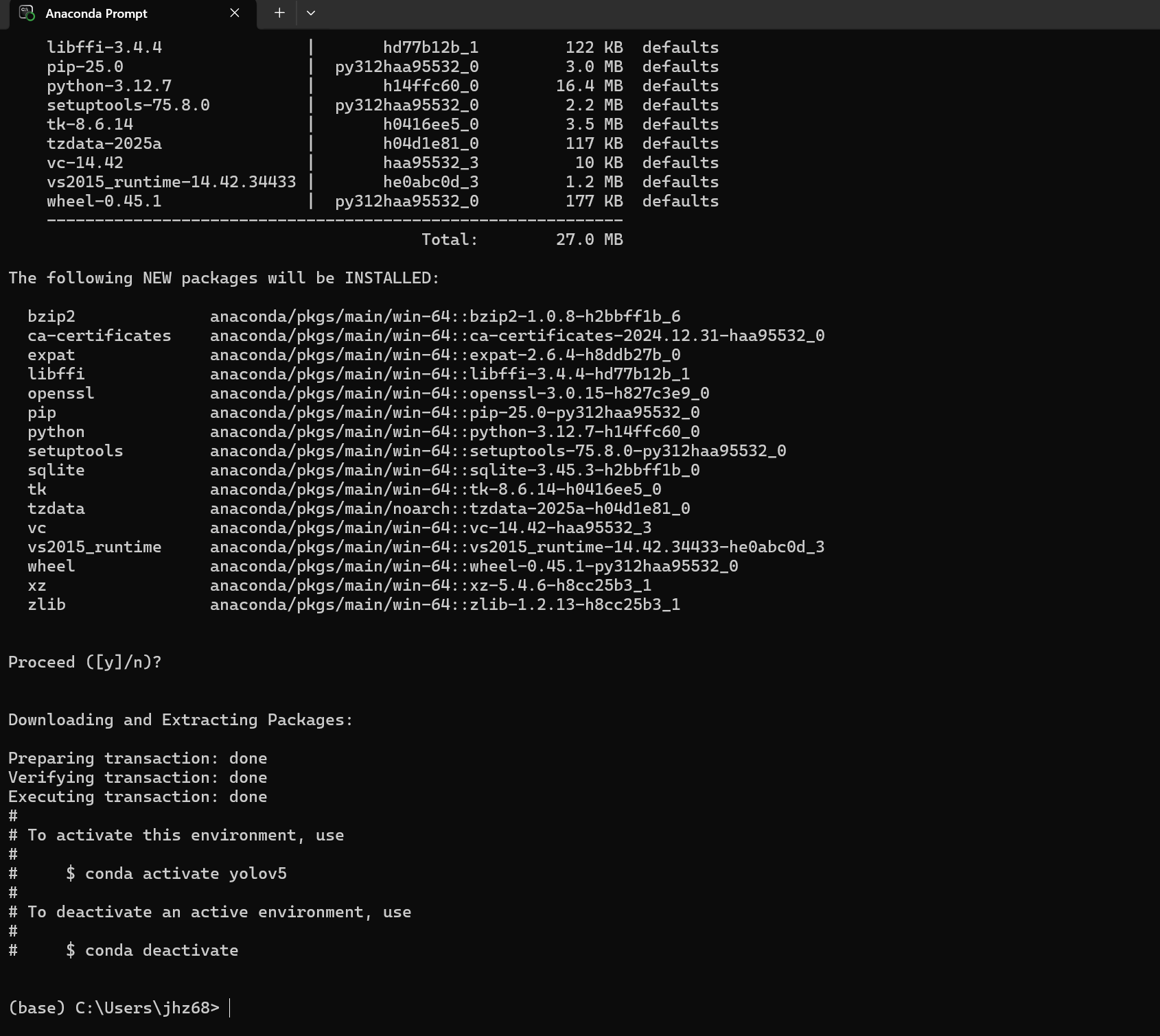The width and height of the screenshot is (1160, 1036).
Task: Click 'Executing transaction: done' line
Action: click(138, 797)
